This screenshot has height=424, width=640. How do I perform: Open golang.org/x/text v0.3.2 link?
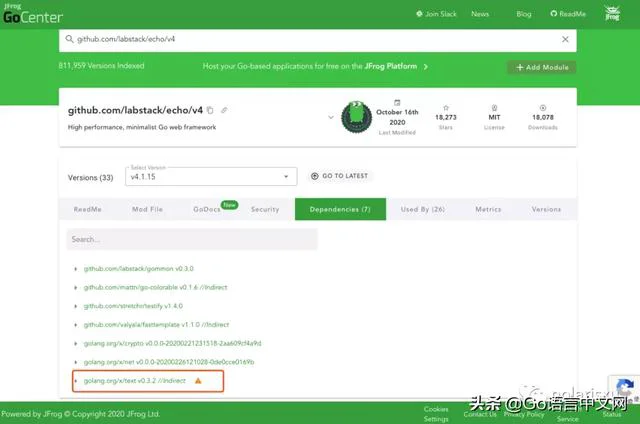click(135, 381)
